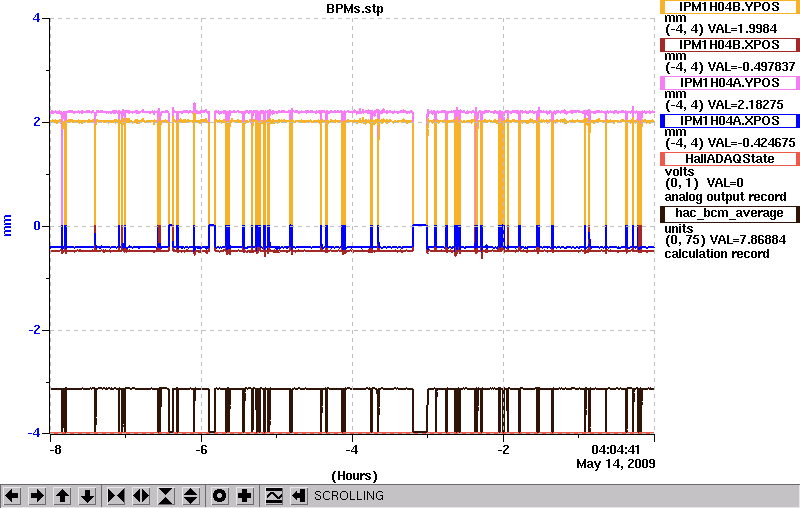
Task: Click the May 14, 2009 date label
Action: point(616,464)
